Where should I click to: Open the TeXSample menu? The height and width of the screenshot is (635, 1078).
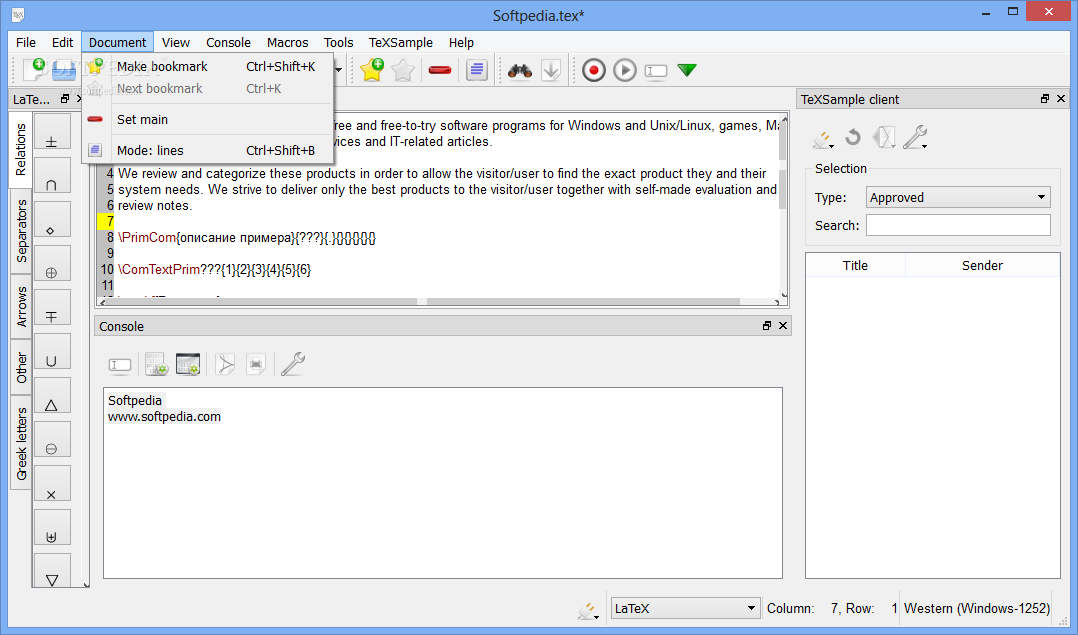[401, 43]
